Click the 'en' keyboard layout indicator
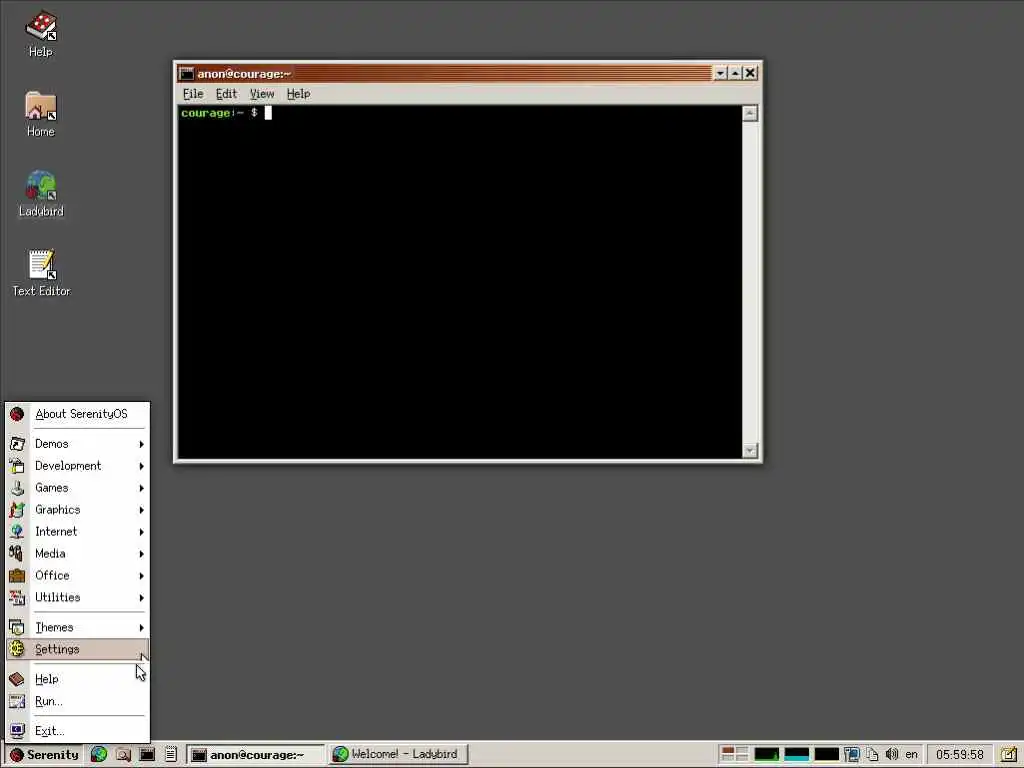Image resolution: width=1024 pixels, height=768 pixels. (912, 754)
